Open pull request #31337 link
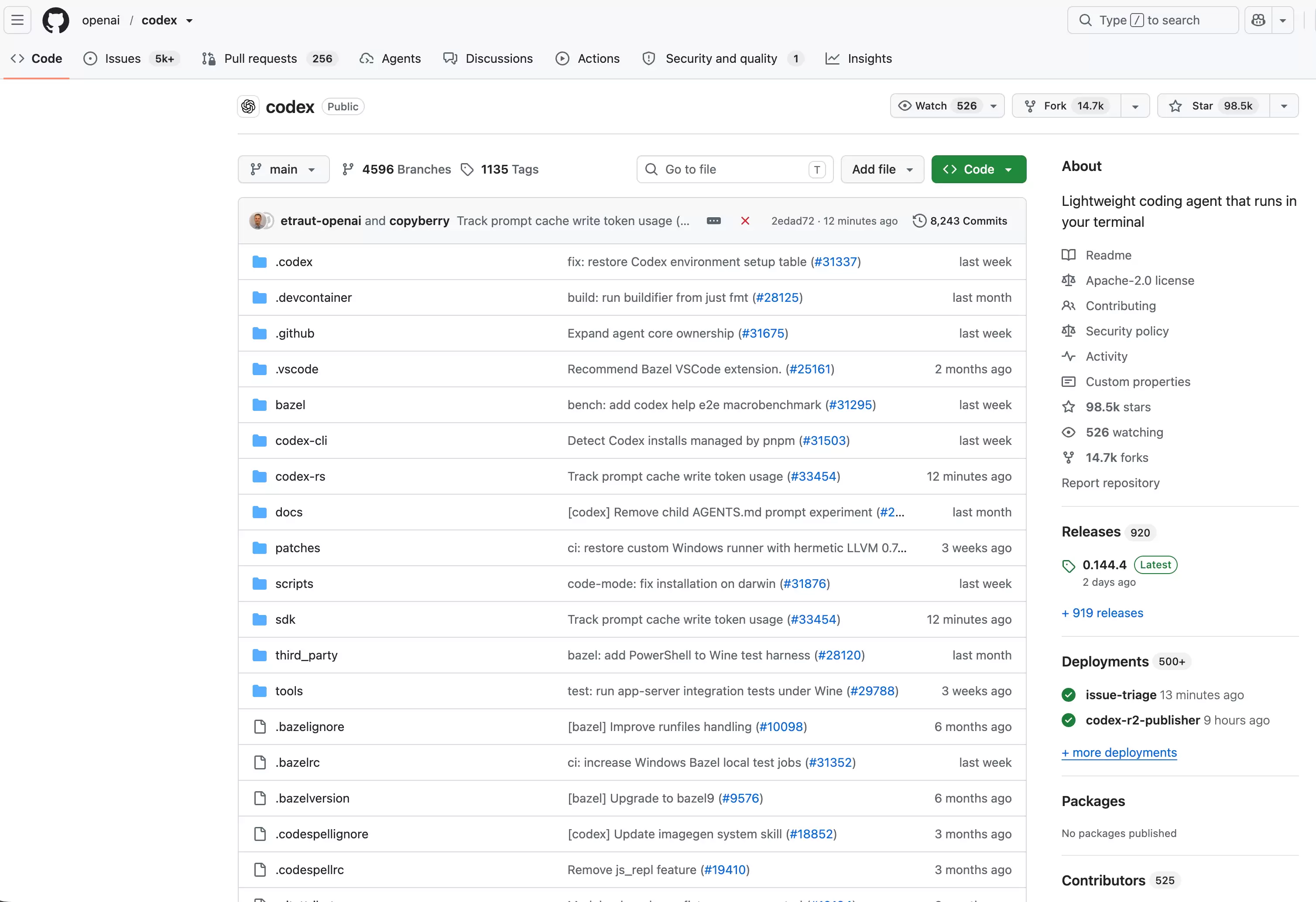This screenshot has height=902, width=1316. pyautogui.click(x=836, y=261)
